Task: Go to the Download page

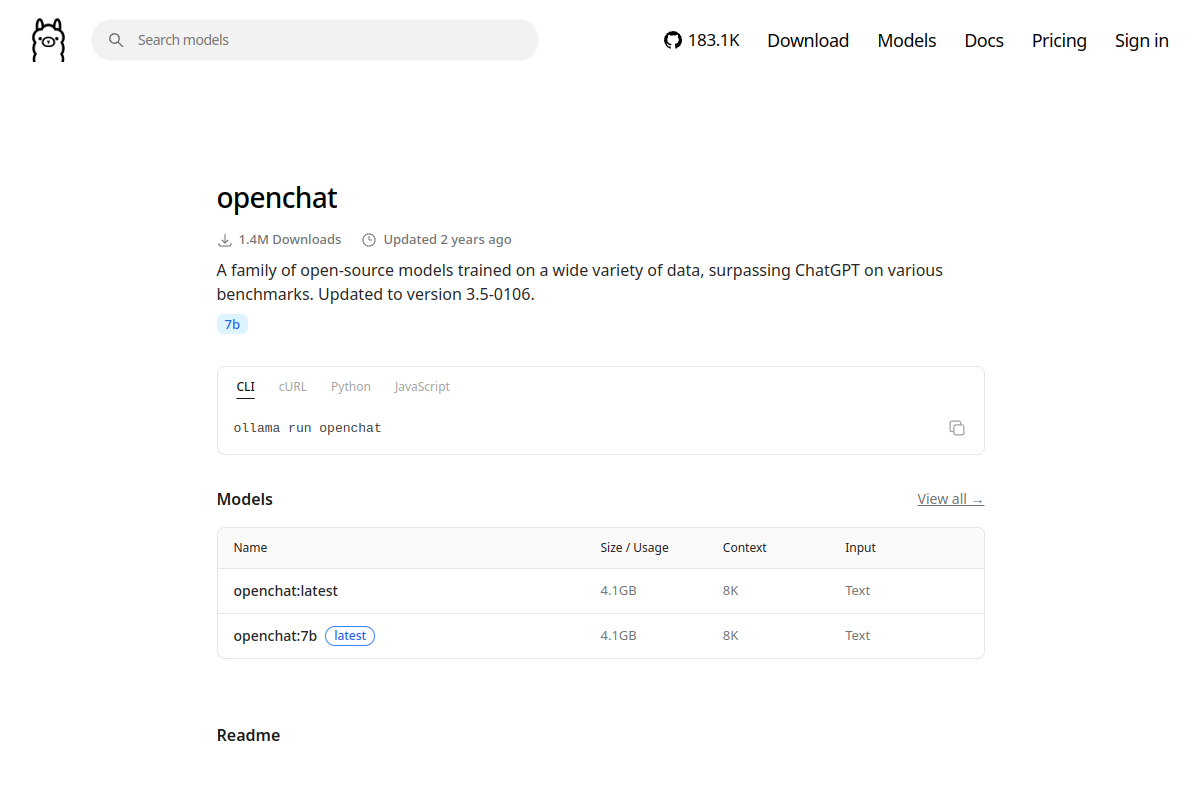Action: tap(808, 40)
